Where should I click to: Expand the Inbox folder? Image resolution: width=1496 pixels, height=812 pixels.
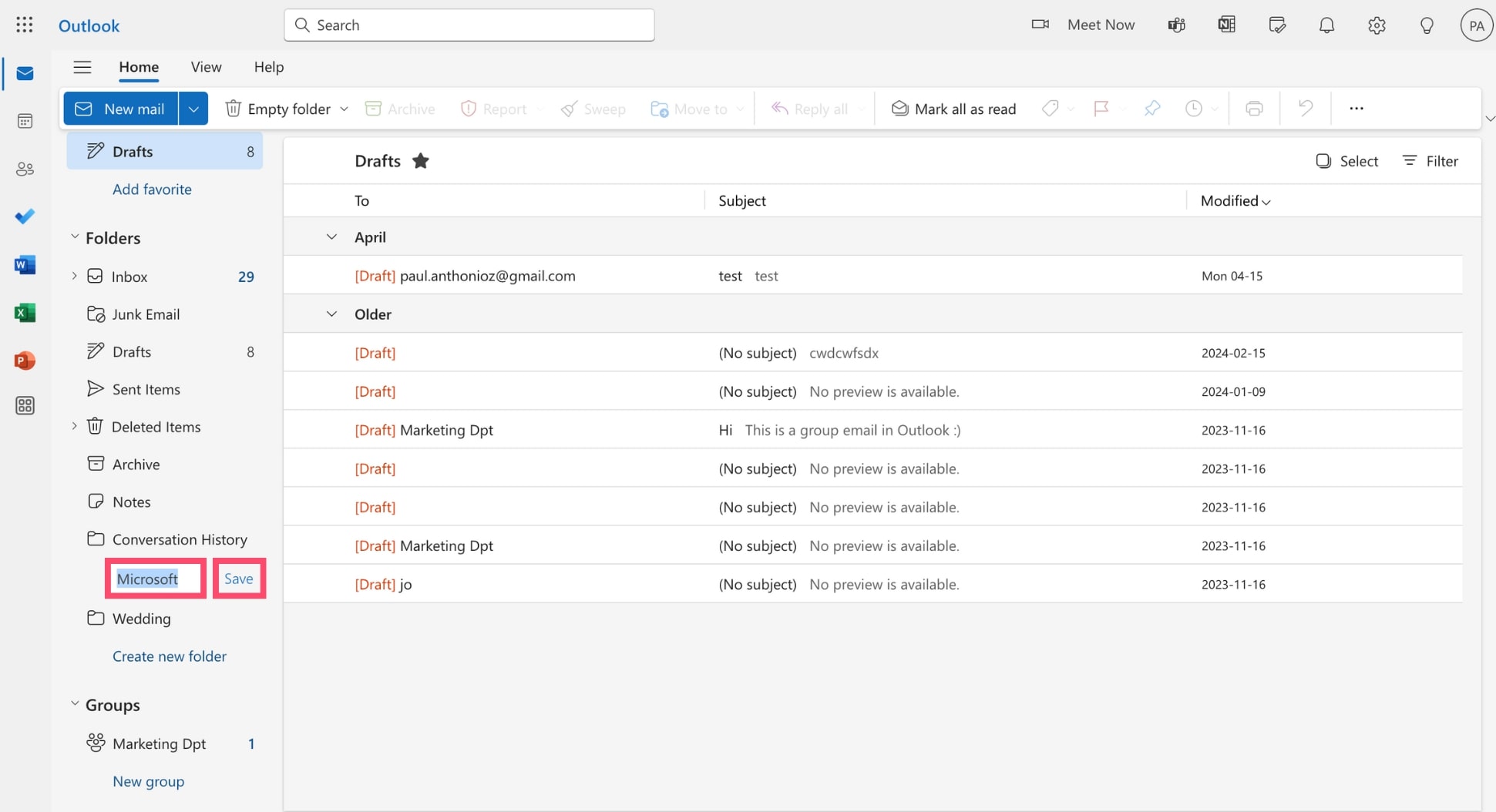pos(75,276)
